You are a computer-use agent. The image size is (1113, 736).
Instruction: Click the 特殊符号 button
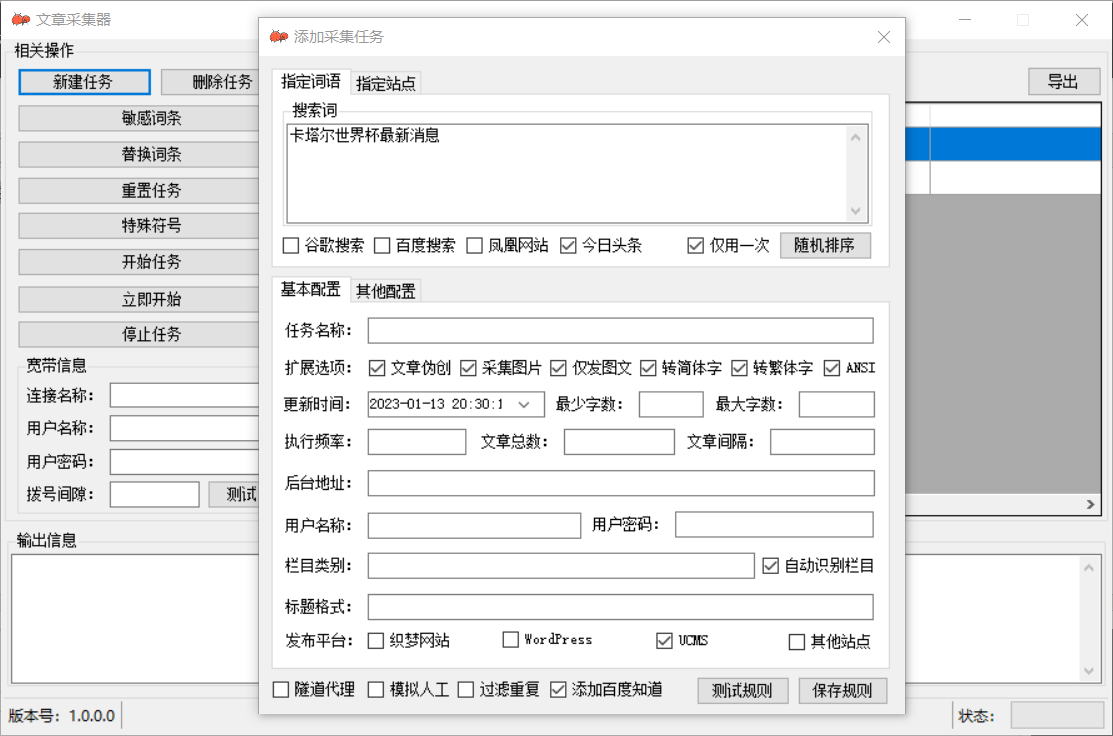point(139,226)
